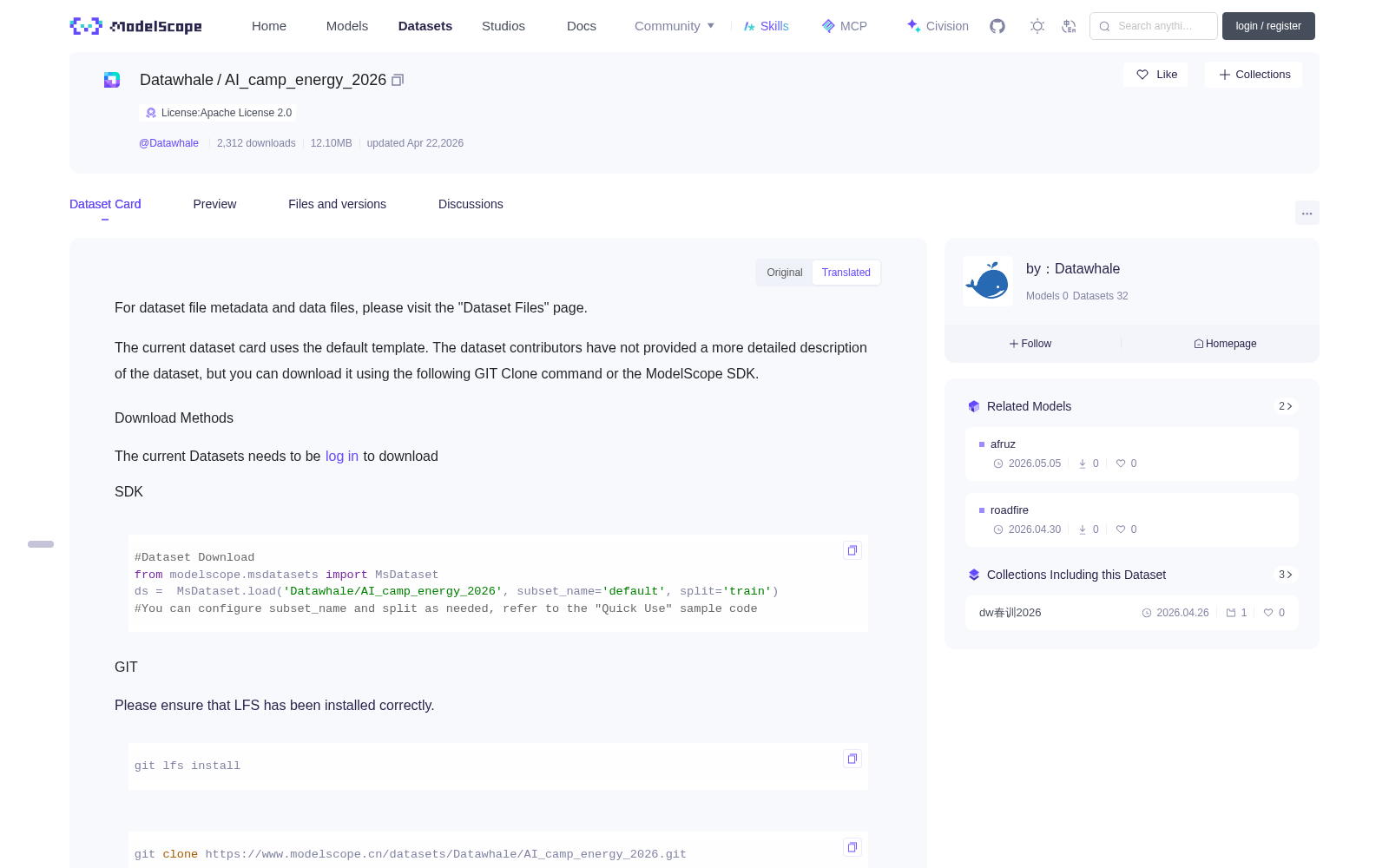Select the Discussions tab
This screenshot has height=868, width=1389.
pyautogui.click(x=471, y=204)
